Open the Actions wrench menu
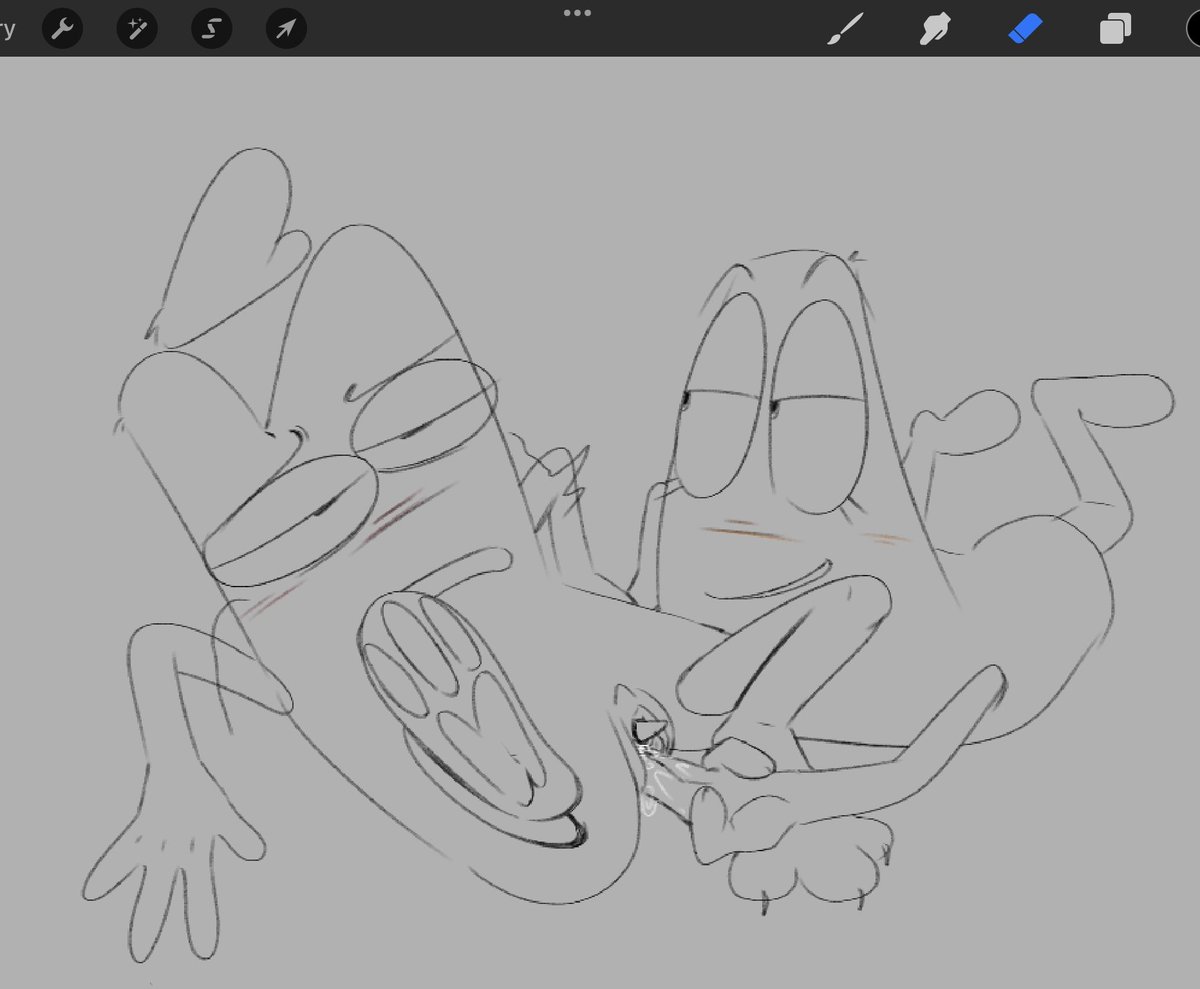This screenshot has height=989, width=1200. [62, 29]
